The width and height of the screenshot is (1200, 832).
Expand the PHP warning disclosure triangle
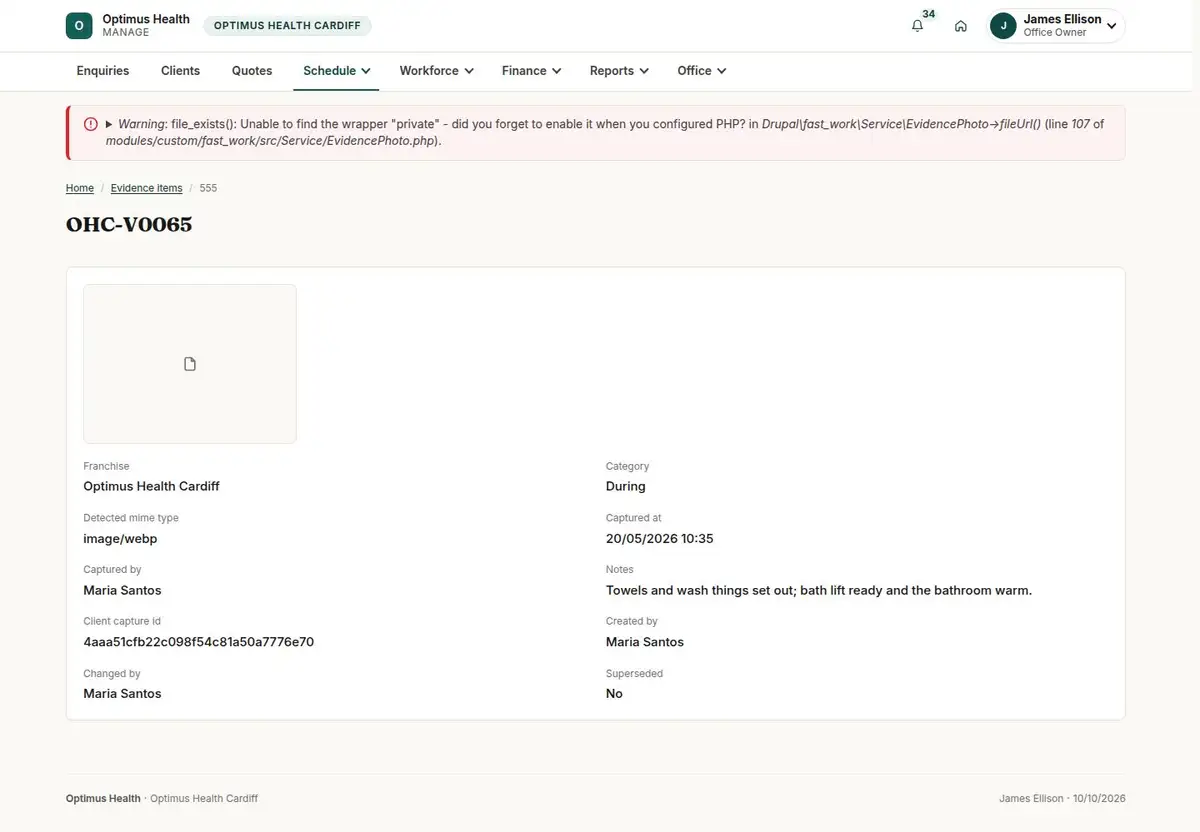[109, 124]
